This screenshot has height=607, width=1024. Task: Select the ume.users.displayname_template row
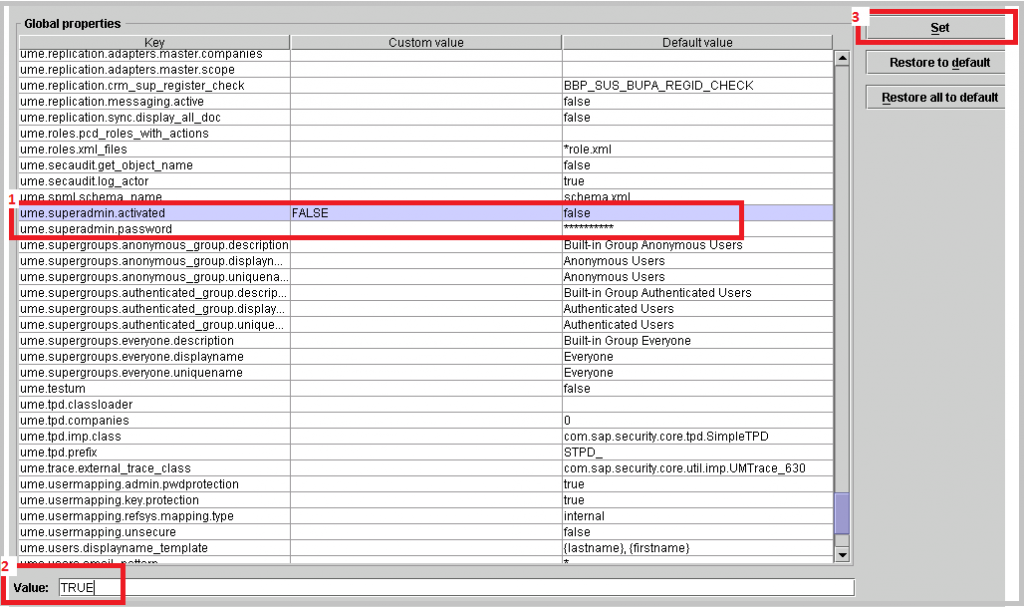(x=150, y=548)
